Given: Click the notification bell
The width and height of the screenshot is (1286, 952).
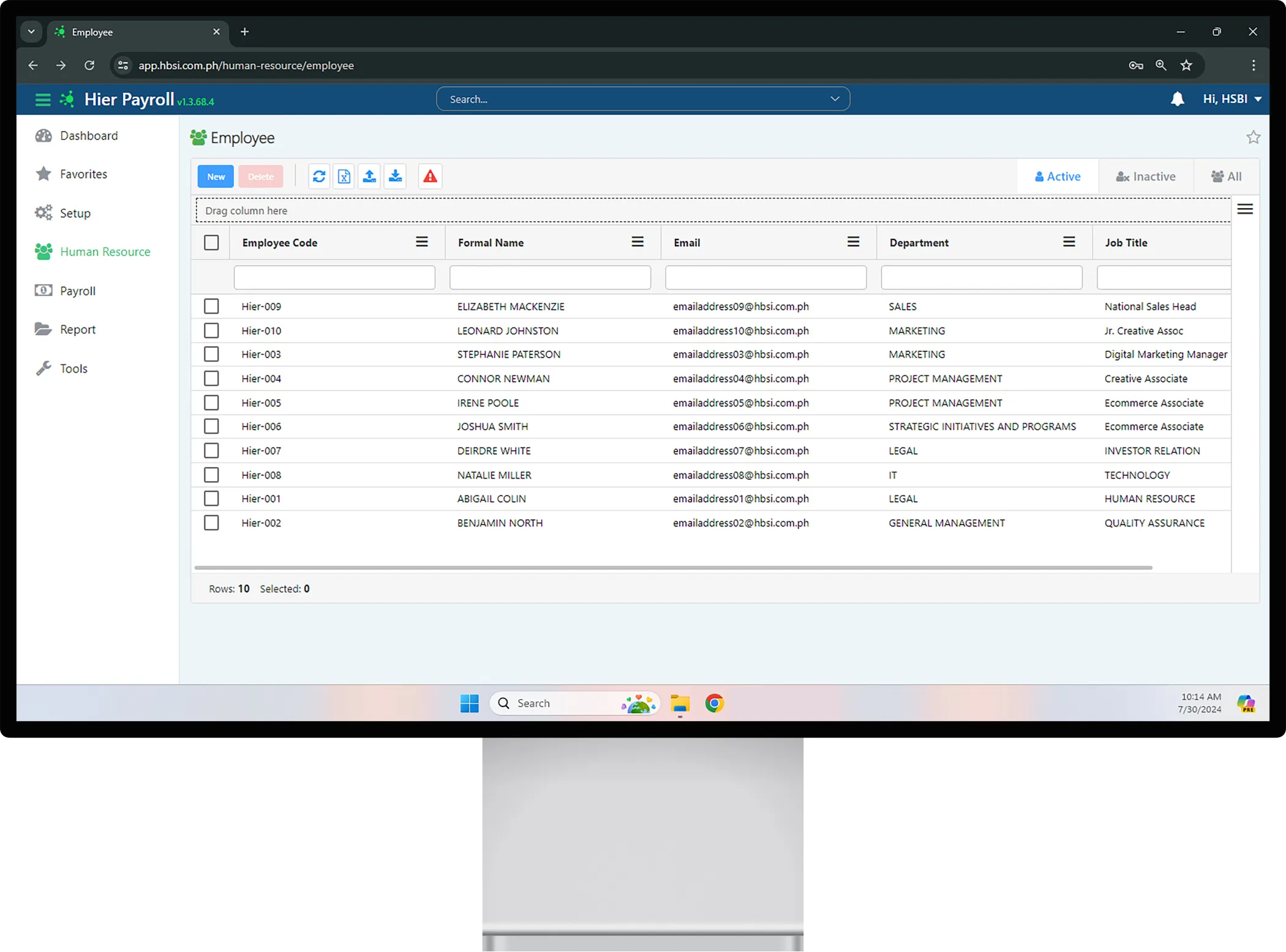Looking at the screenshot, I should [1178, 99].
